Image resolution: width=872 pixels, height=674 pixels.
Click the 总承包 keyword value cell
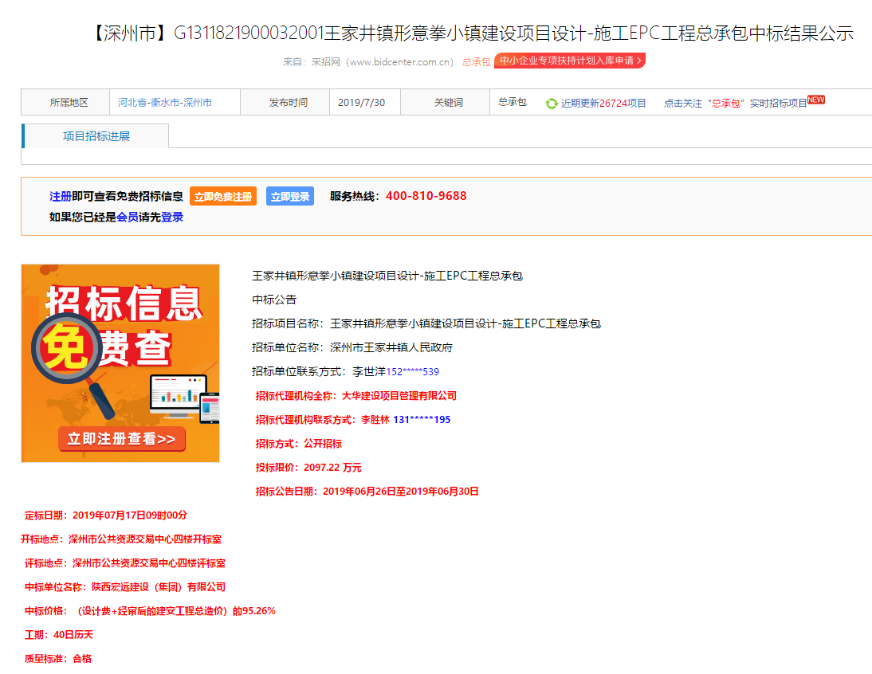[x=512, y=102]
